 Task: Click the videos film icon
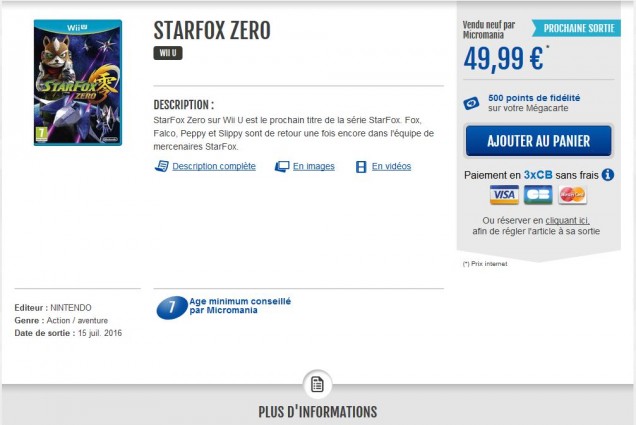[361, 167]
